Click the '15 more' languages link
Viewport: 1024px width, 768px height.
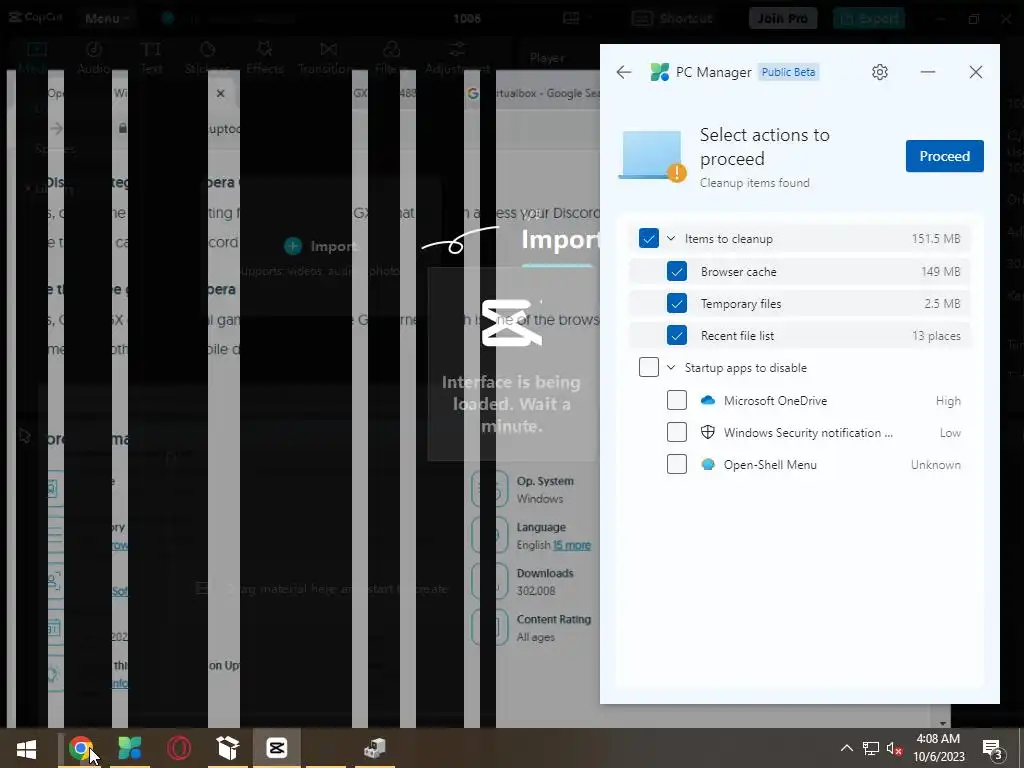572,545
